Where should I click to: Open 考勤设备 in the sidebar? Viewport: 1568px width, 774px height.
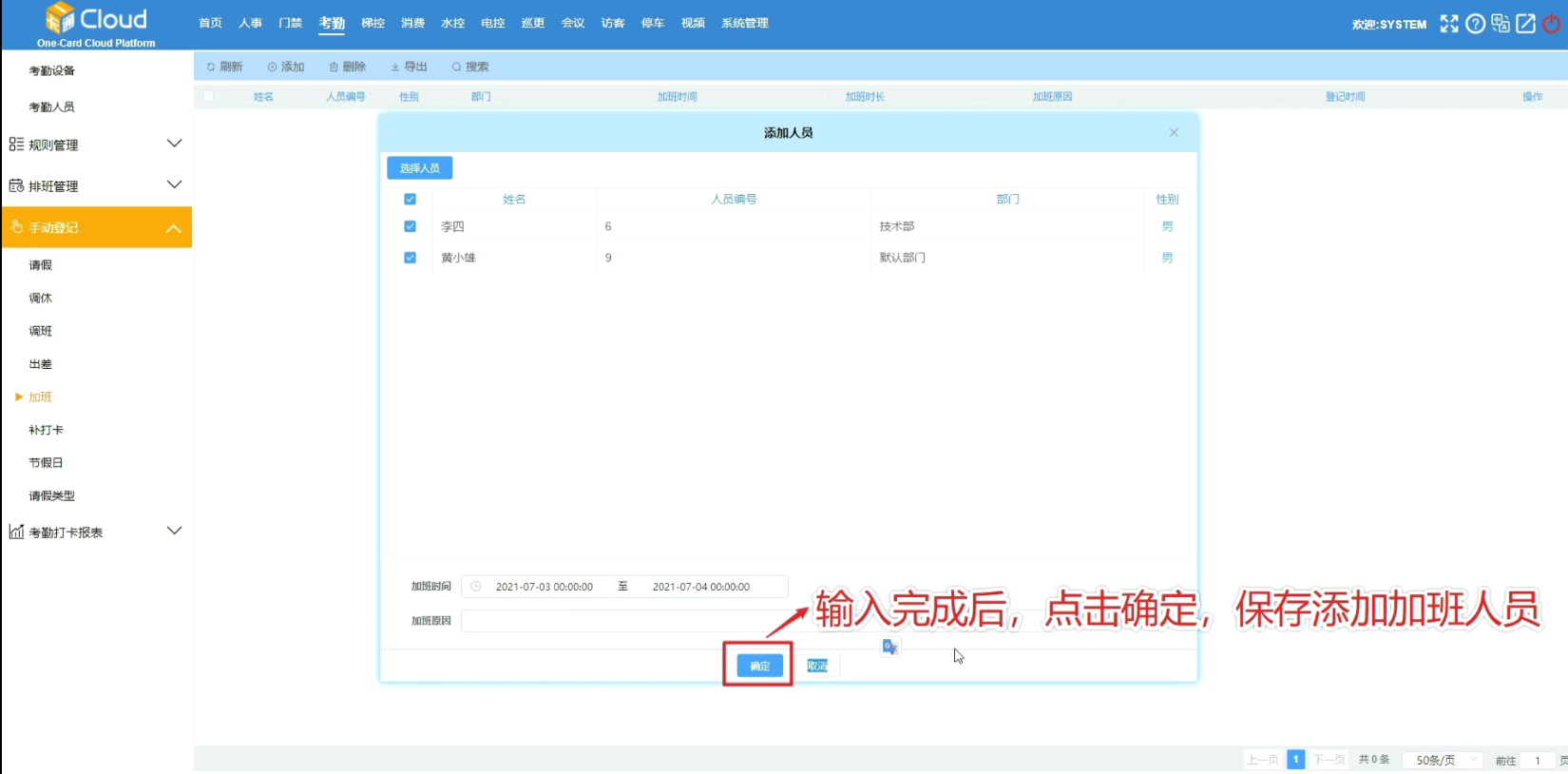click(x=51, y=70)
